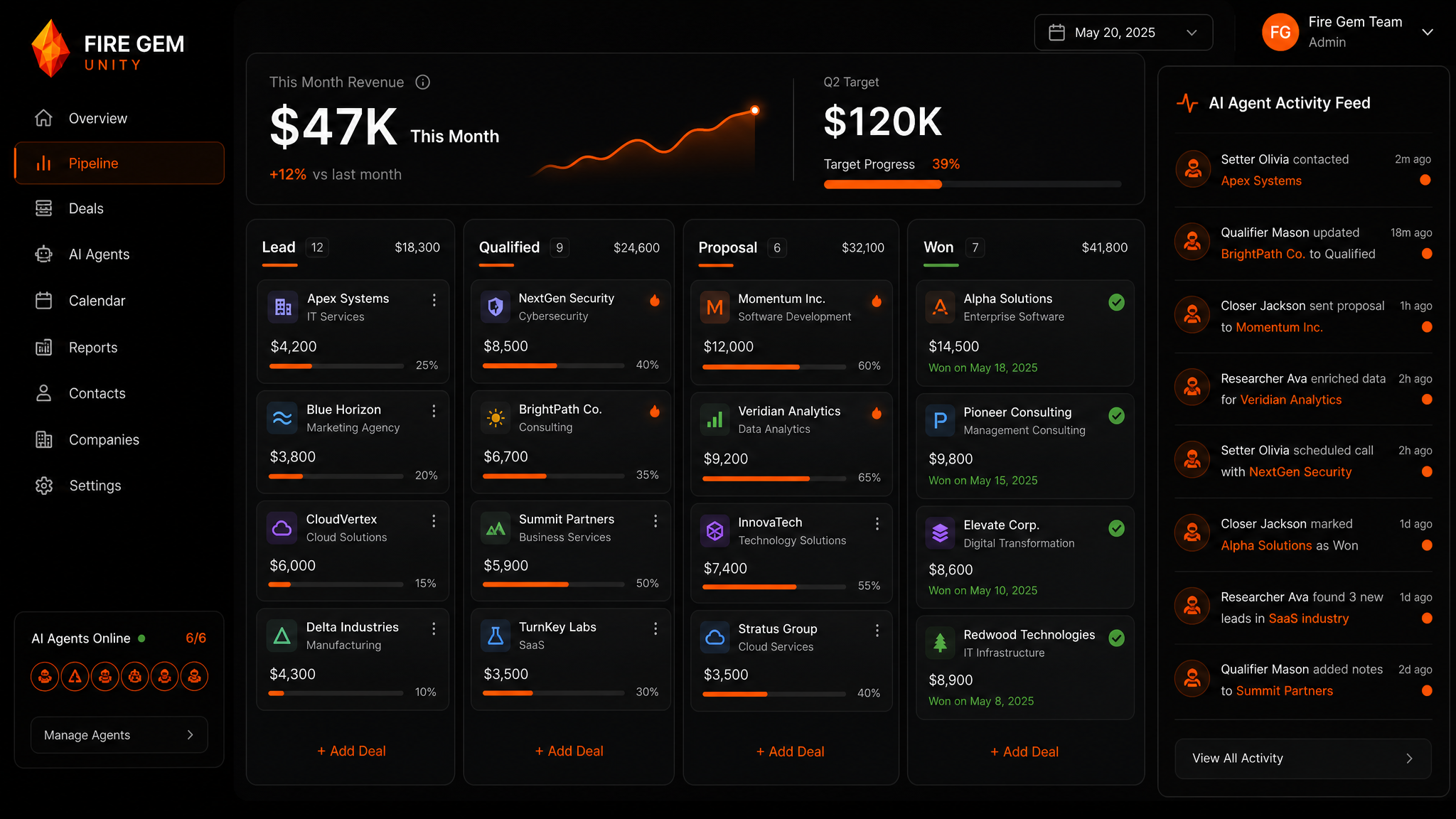Screen dimensions: 1456x819
Task: Click unread dot on Momentum Inc. proposal activity
Action: pyautogui.click(x=1426, y=327)
